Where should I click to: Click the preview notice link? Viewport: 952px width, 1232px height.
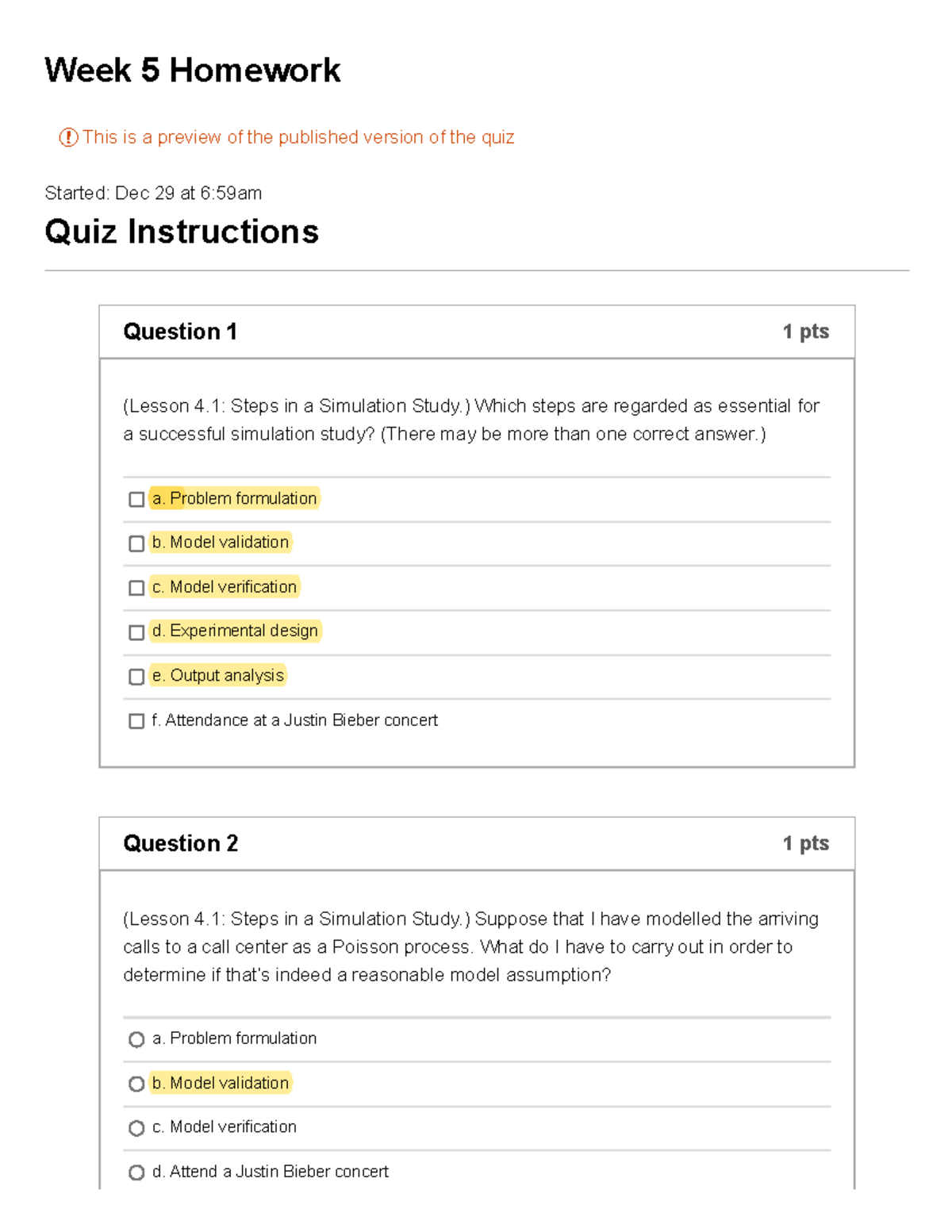[x=299, y=136]
